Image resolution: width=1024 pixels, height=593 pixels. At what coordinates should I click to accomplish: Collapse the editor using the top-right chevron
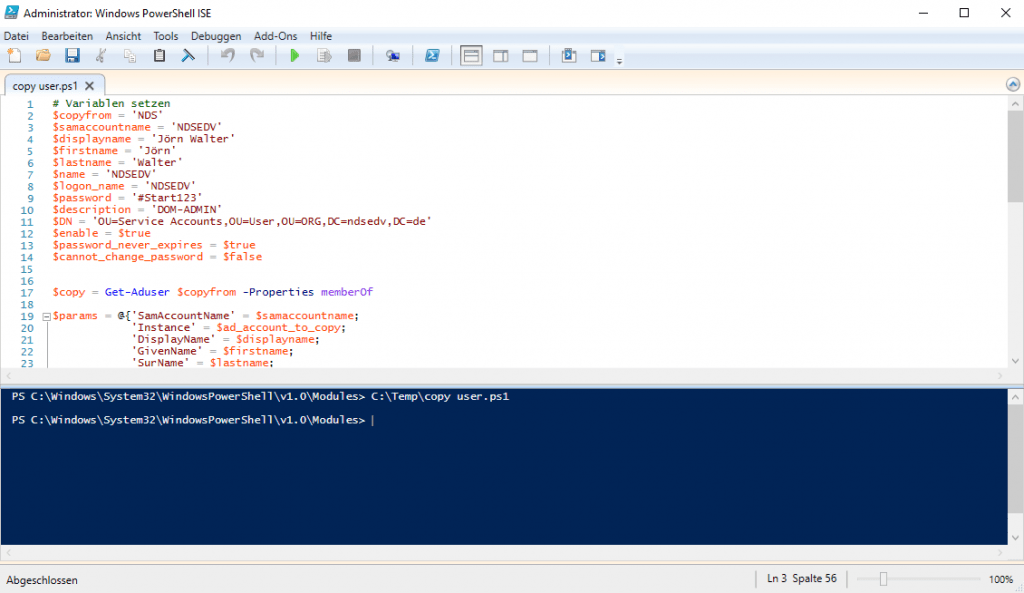(x=1011, y=85)
